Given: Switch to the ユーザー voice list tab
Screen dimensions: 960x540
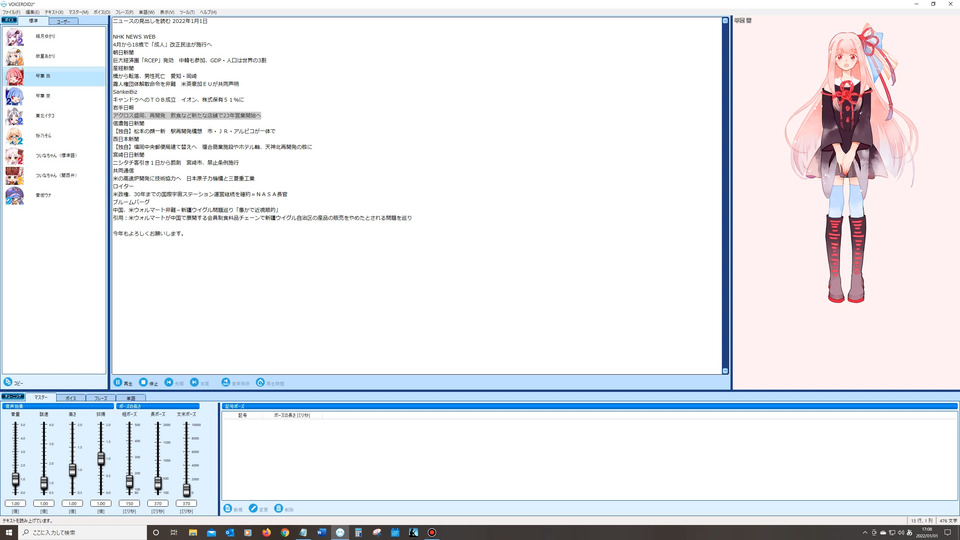Looking at the screenshot, I should tap(63, 21).
